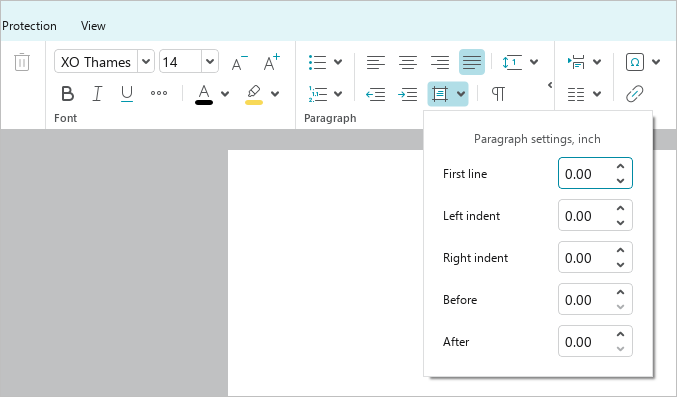Open more font options ellipsis
Screen dimensions: 677x397
(159, 93)
